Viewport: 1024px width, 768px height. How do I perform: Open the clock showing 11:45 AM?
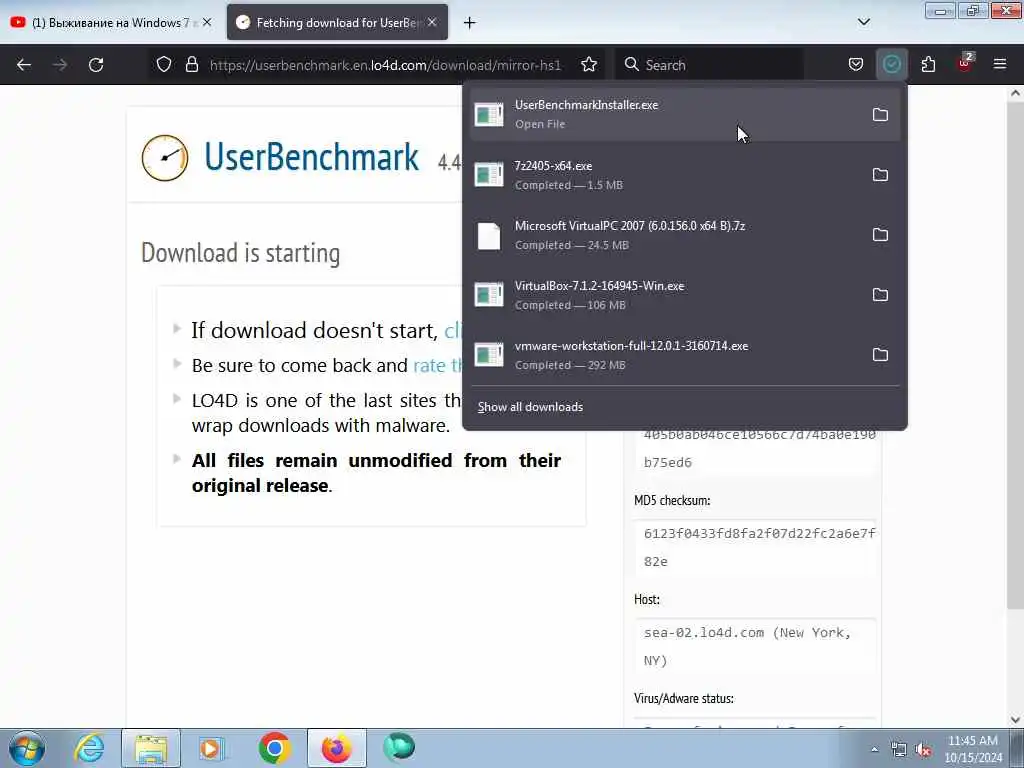973,749
